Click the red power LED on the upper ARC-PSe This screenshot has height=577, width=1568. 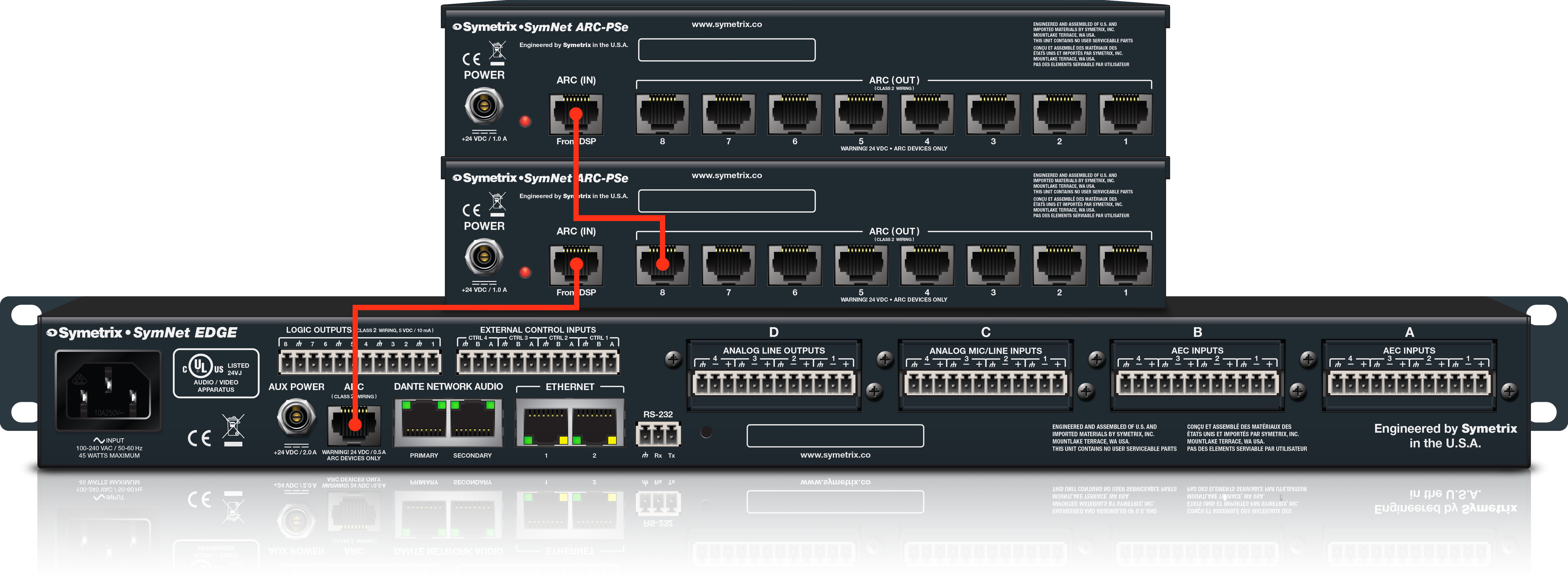525,121
